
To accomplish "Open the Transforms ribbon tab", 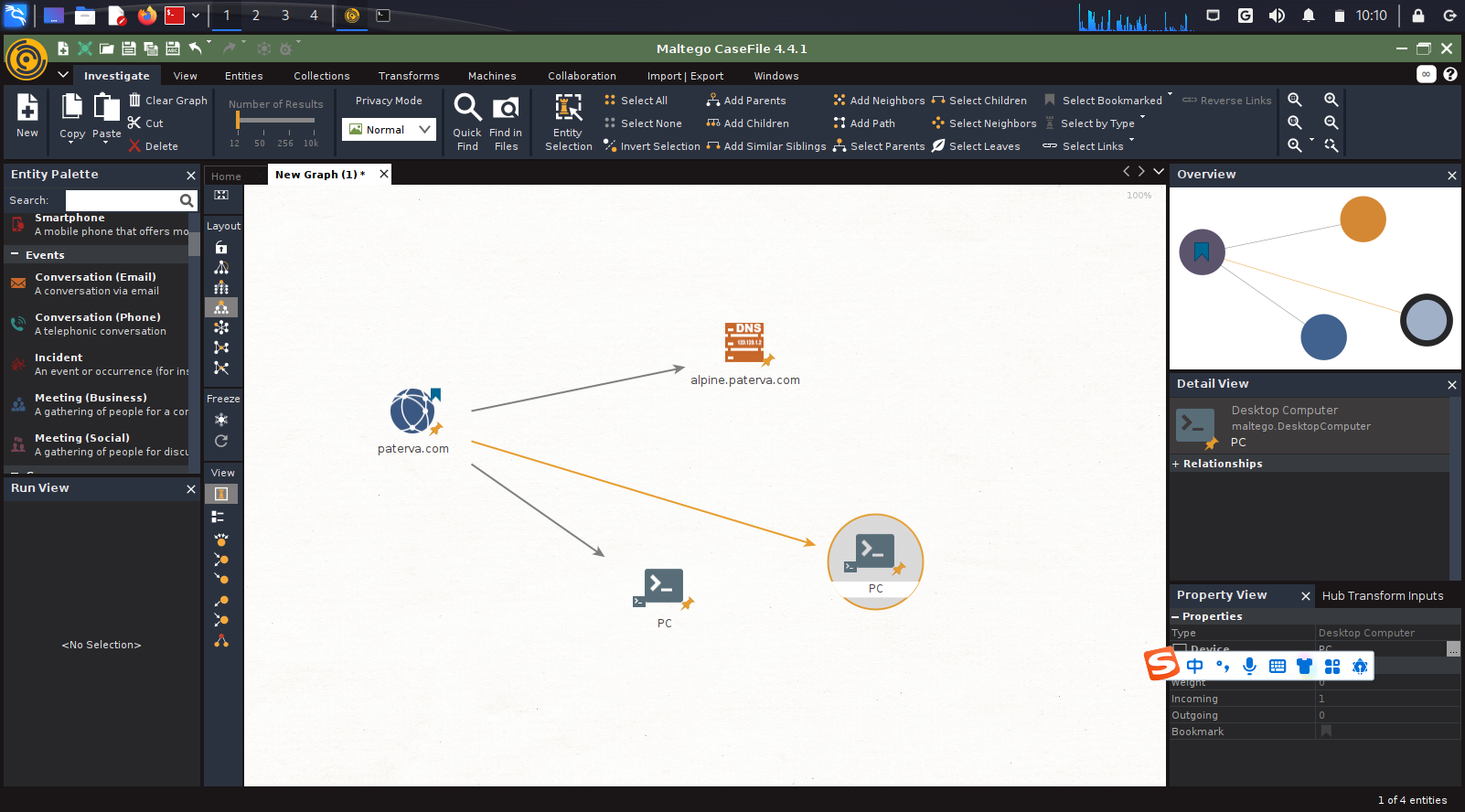I will pos(409,76).
